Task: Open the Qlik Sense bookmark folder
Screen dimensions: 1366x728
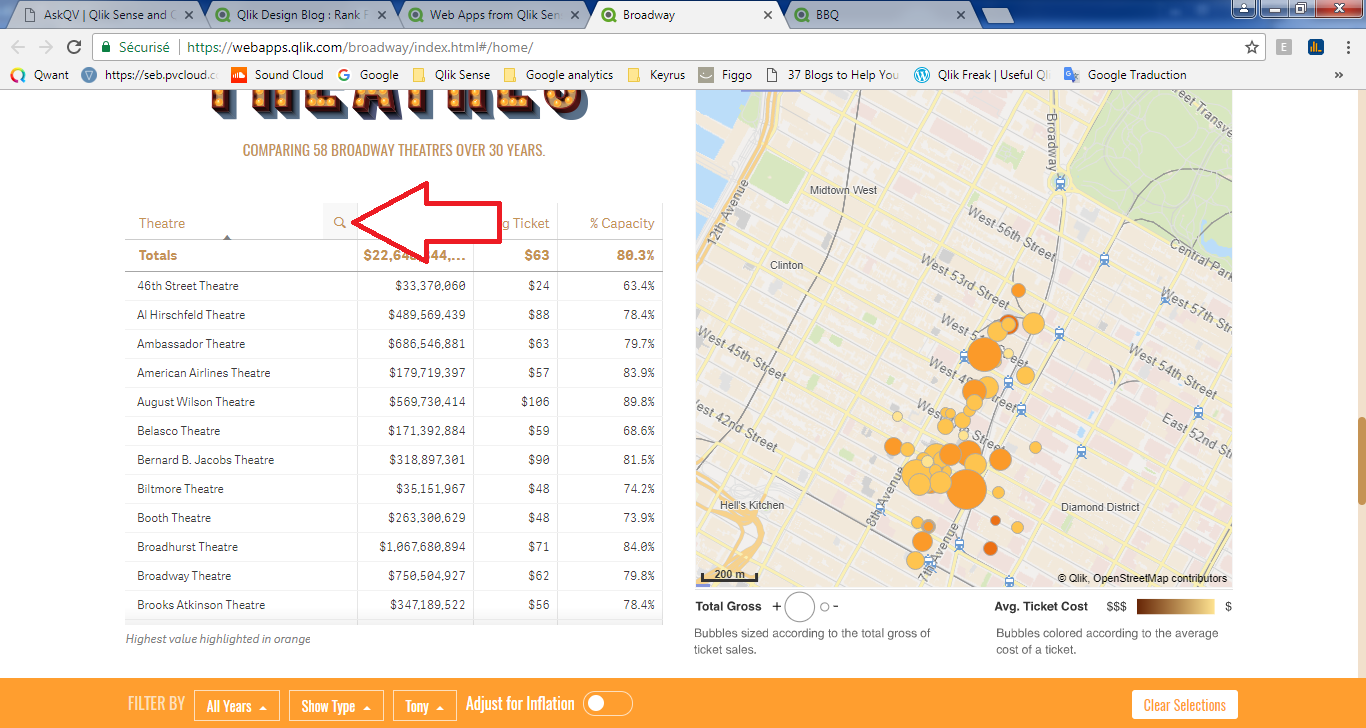Action: (x=451, y=75)
